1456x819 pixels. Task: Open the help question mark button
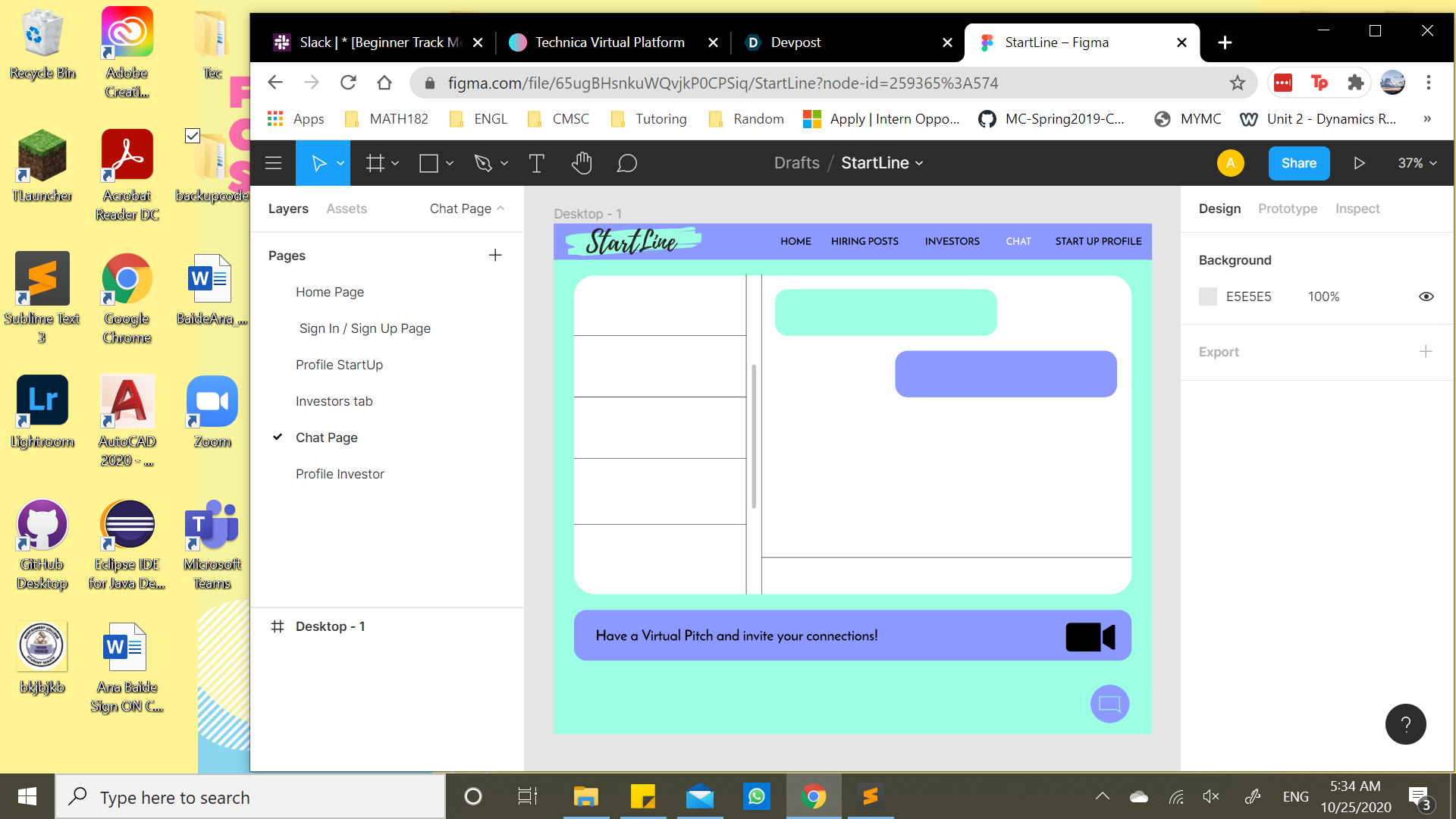1405,724
